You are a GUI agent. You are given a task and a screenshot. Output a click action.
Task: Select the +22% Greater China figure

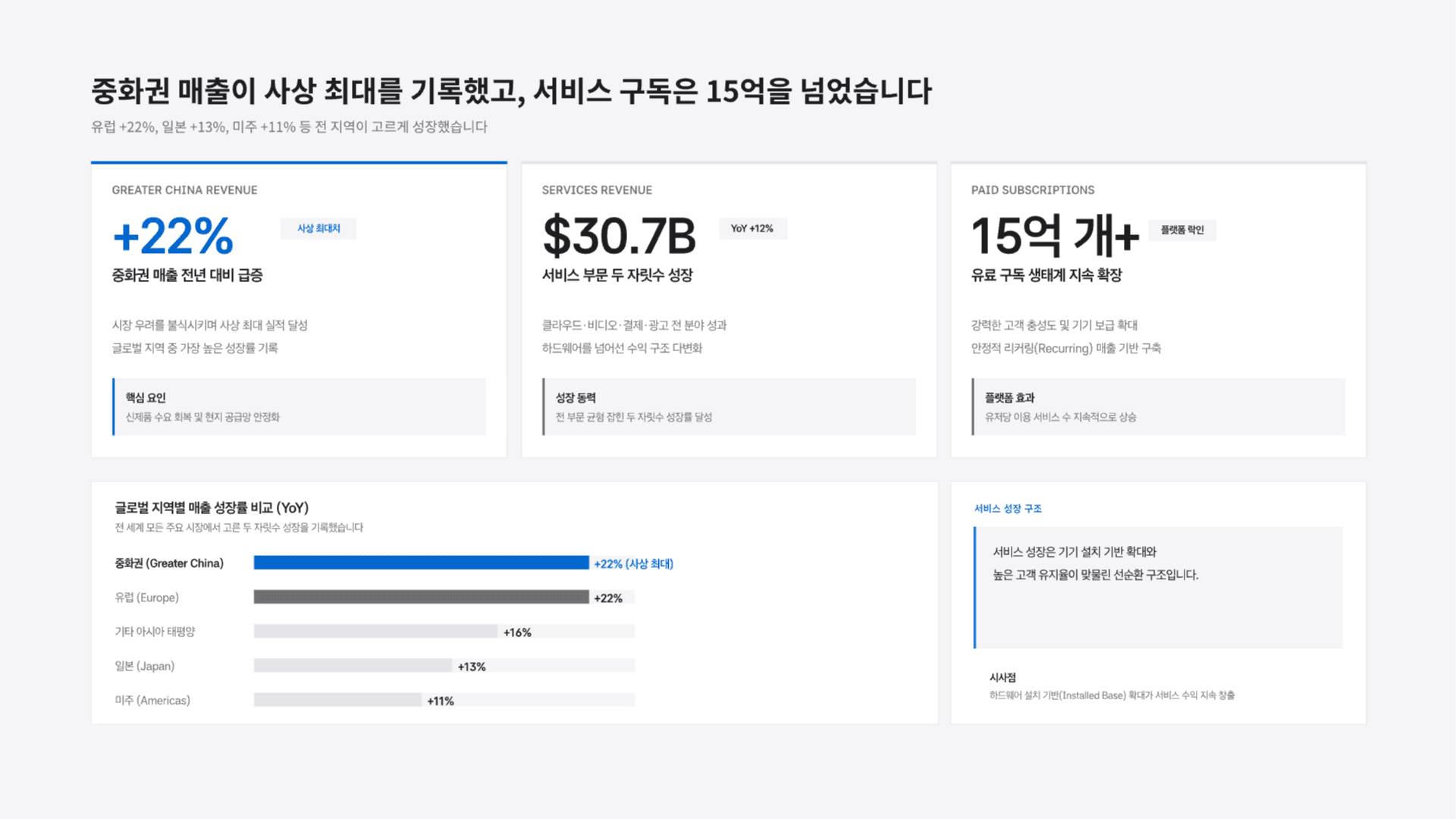coord(173,236)
